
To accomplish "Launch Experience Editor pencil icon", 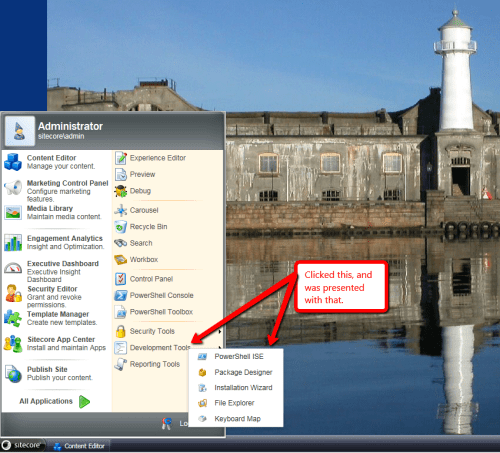I will pyautogui.click(x=121, y=158).
